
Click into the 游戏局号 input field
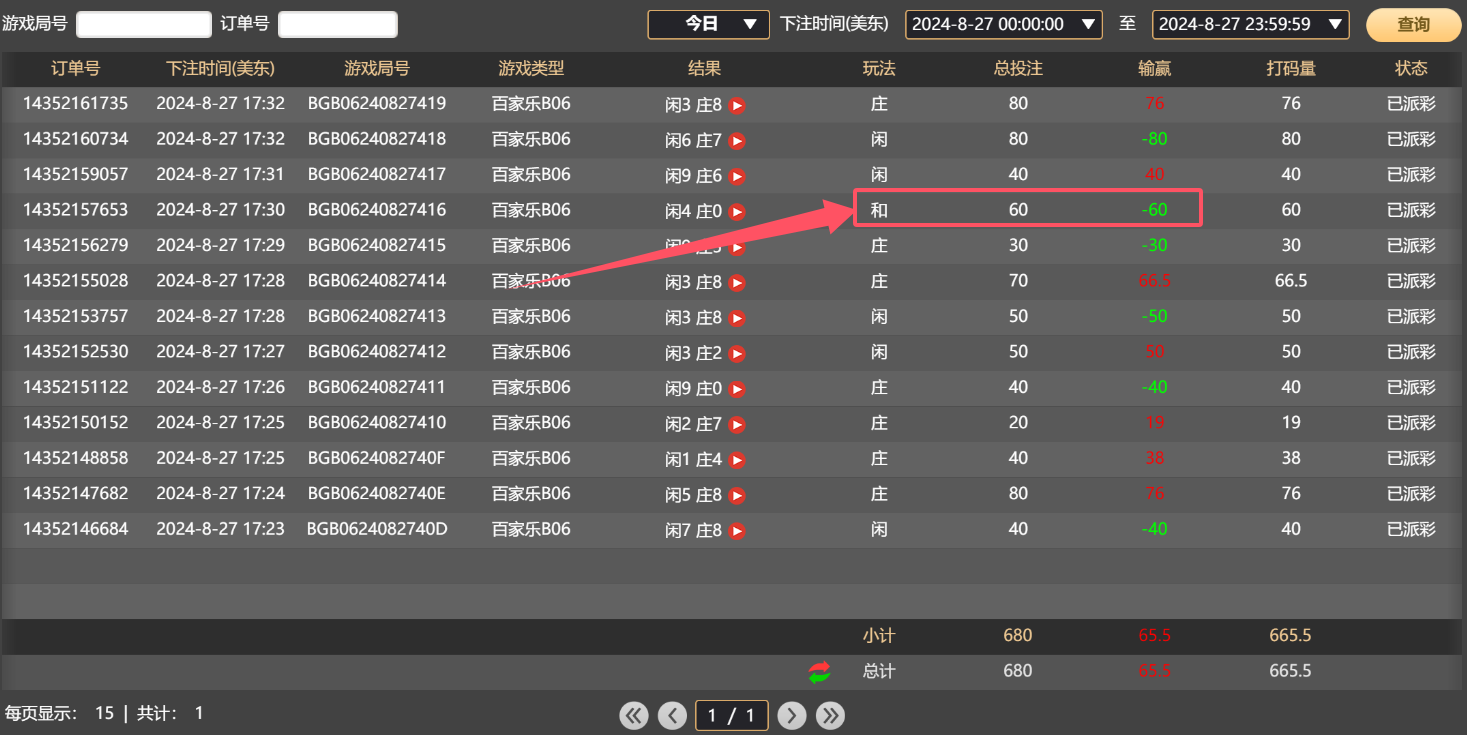tap(143, 24)
